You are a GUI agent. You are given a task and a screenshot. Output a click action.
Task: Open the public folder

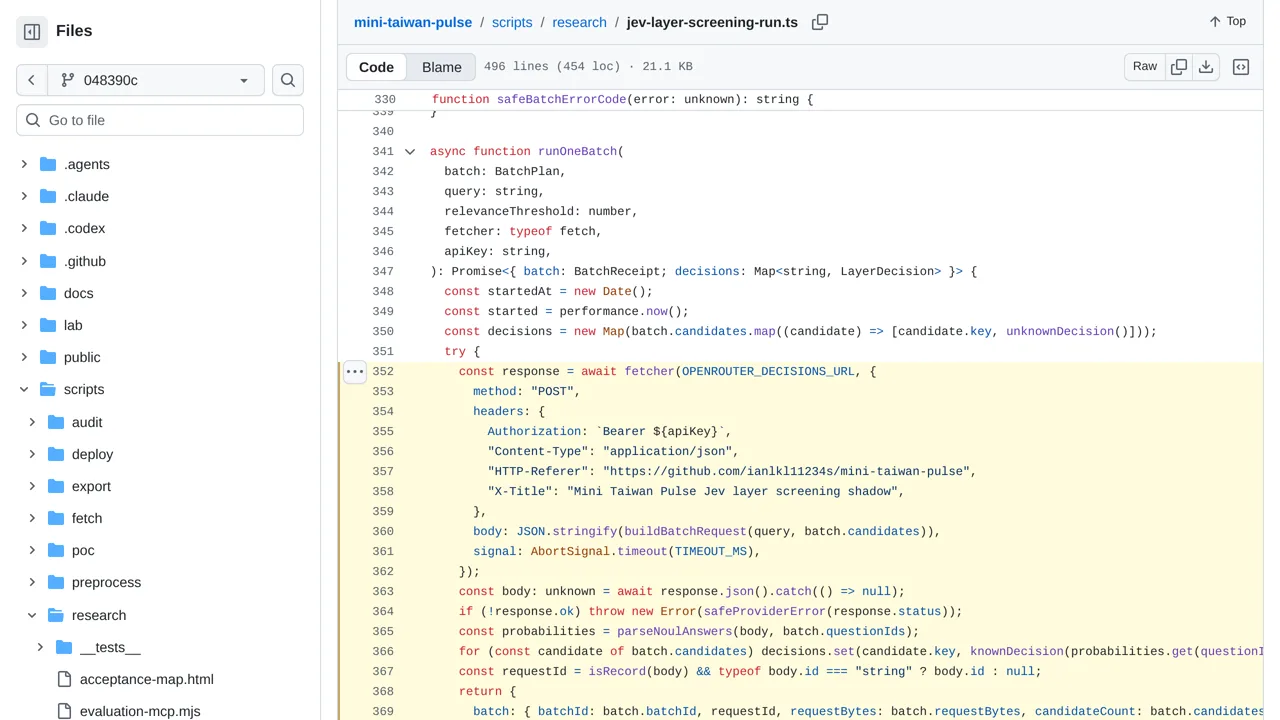pos(82,357)
